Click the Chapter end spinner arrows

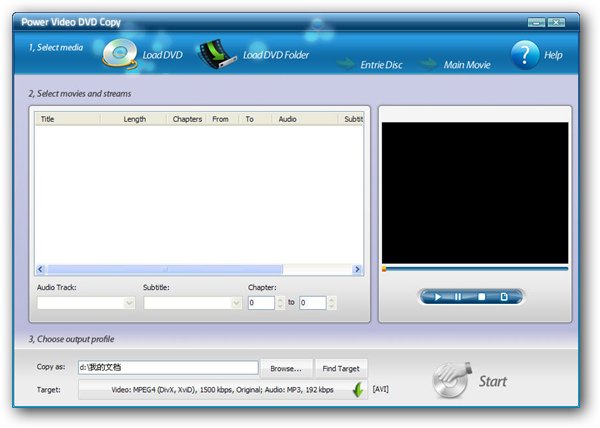[x=332, y=303]
